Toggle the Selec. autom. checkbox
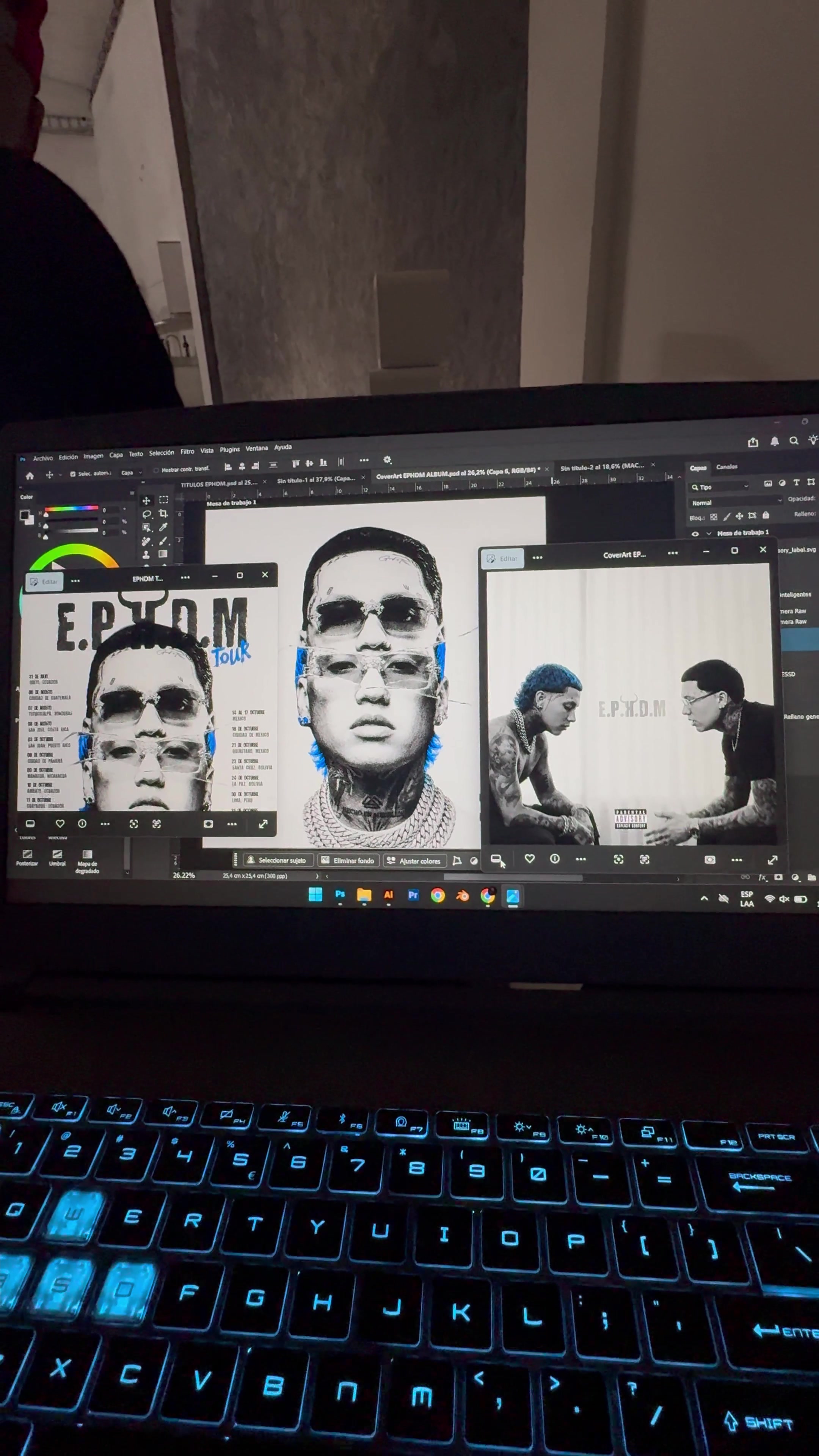The image size is (819, 1456). click(x=73, y=474)
